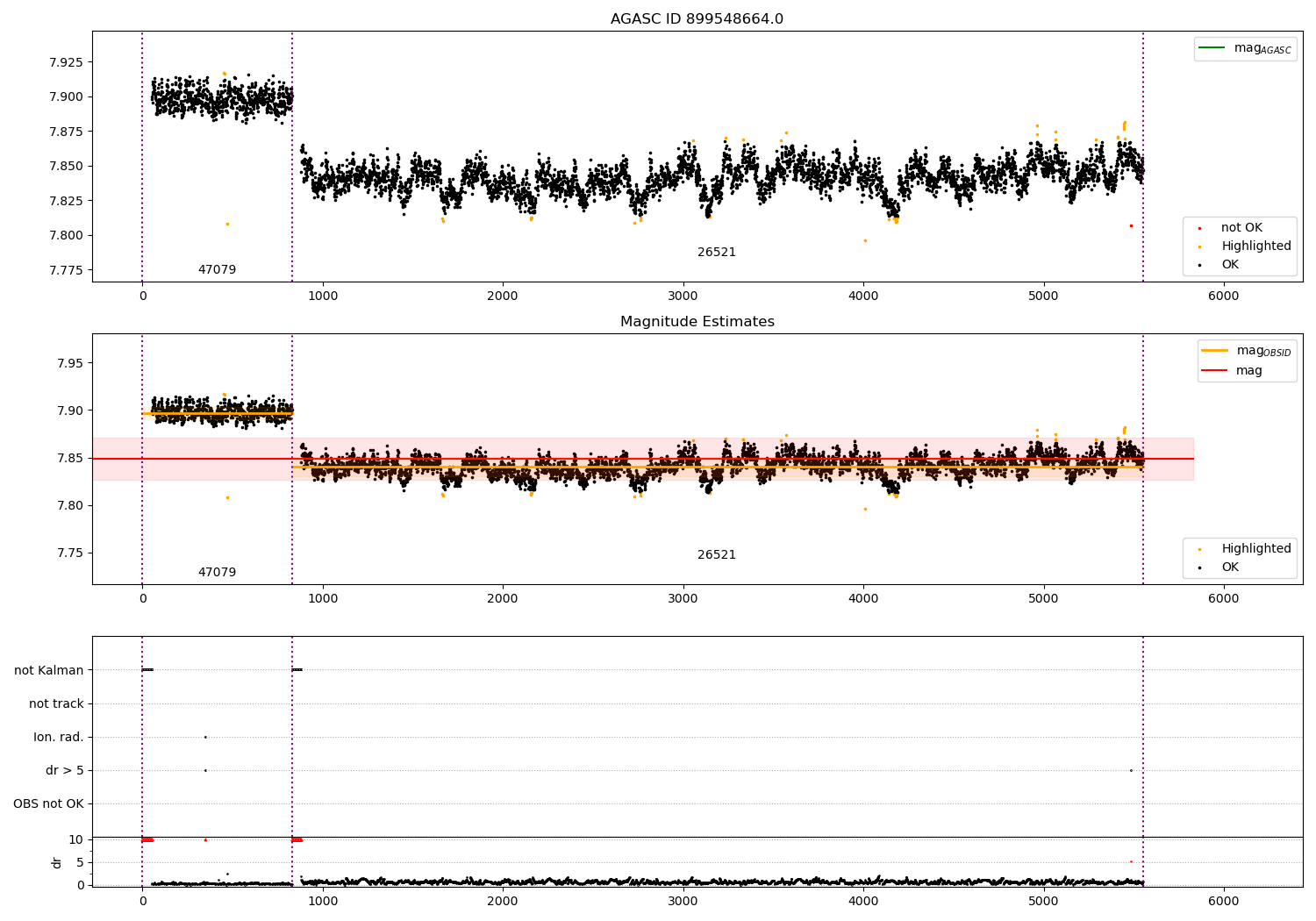Select the mag OBSID legend entry in middle plot
The width and height of the screenshot is (1316, 921).
click(x=1246, y=351)
